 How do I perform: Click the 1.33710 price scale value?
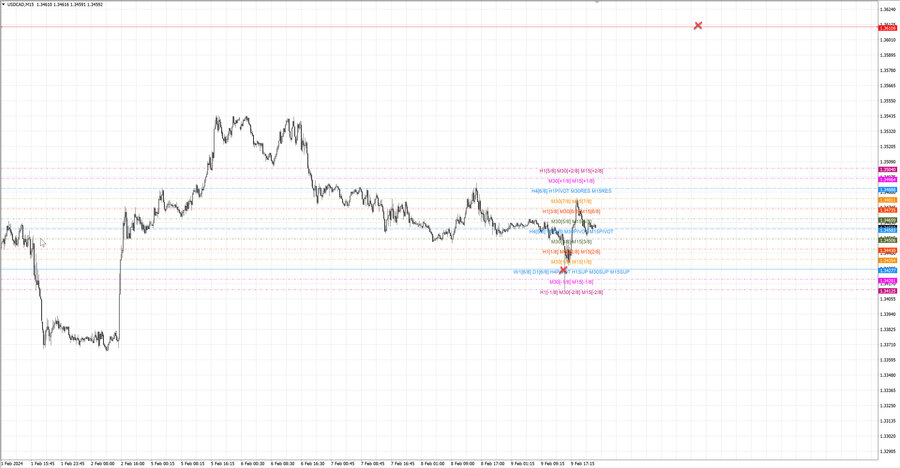coord(887,345)
